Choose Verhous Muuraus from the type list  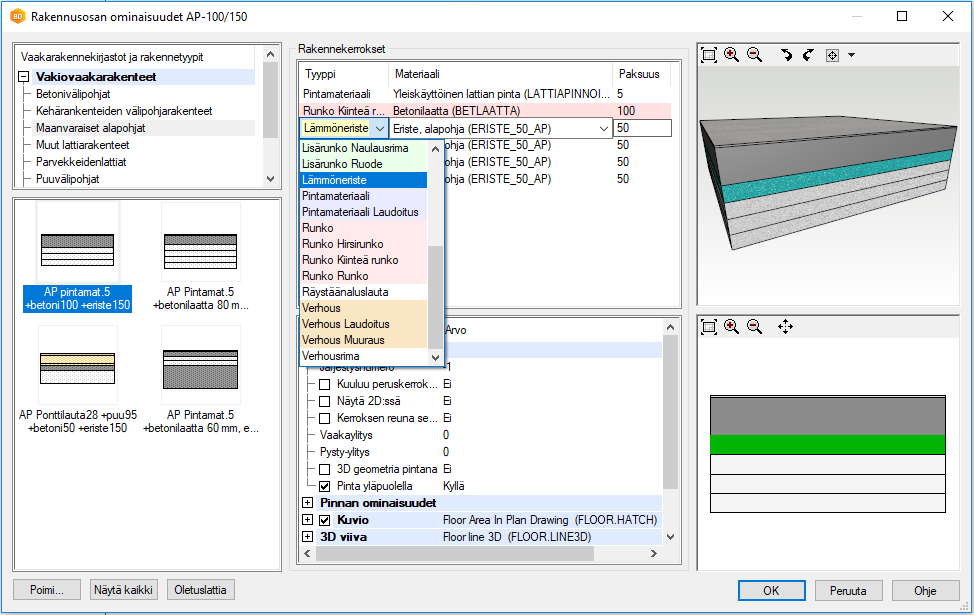click(341, 340)
